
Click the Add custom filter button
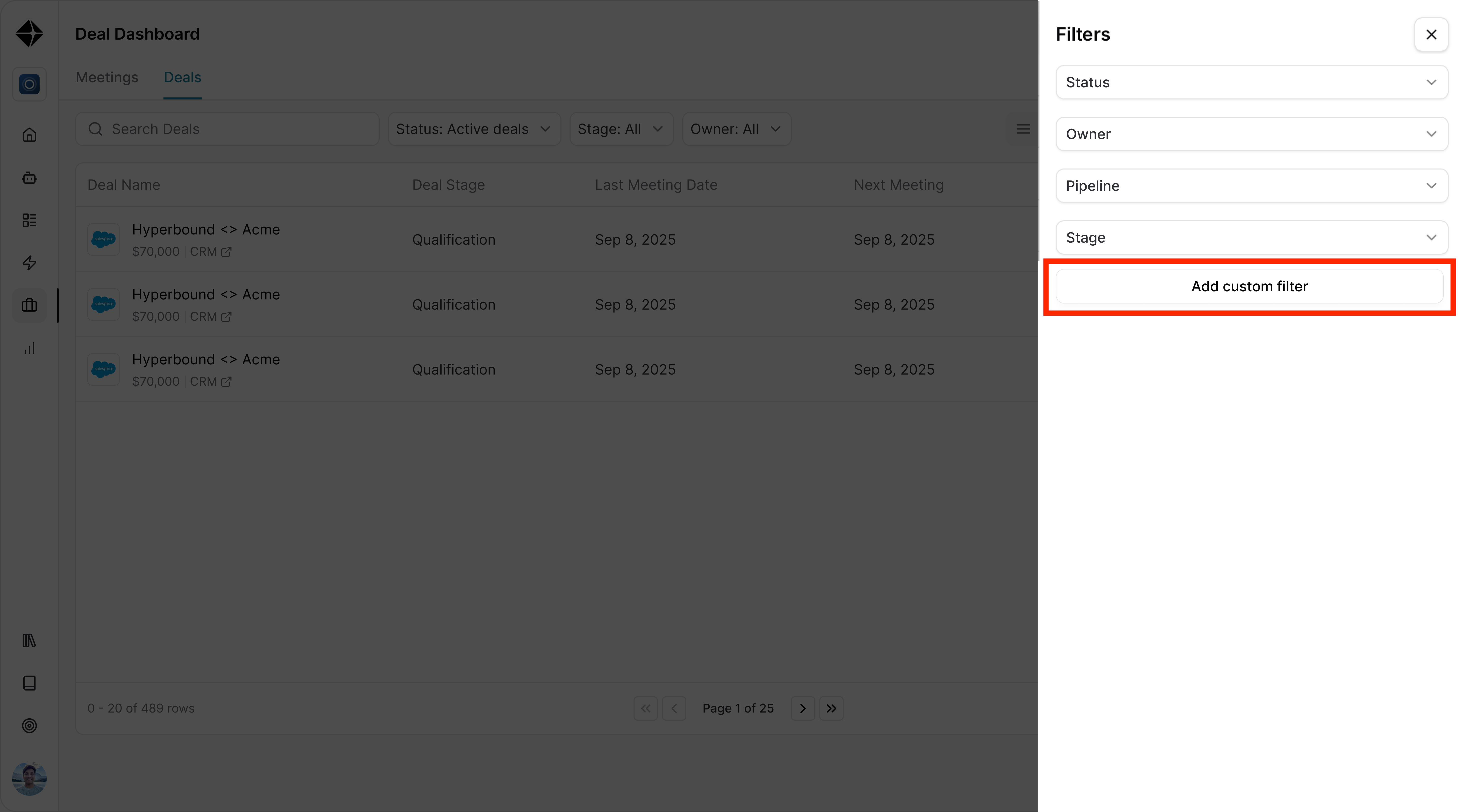1249,286
